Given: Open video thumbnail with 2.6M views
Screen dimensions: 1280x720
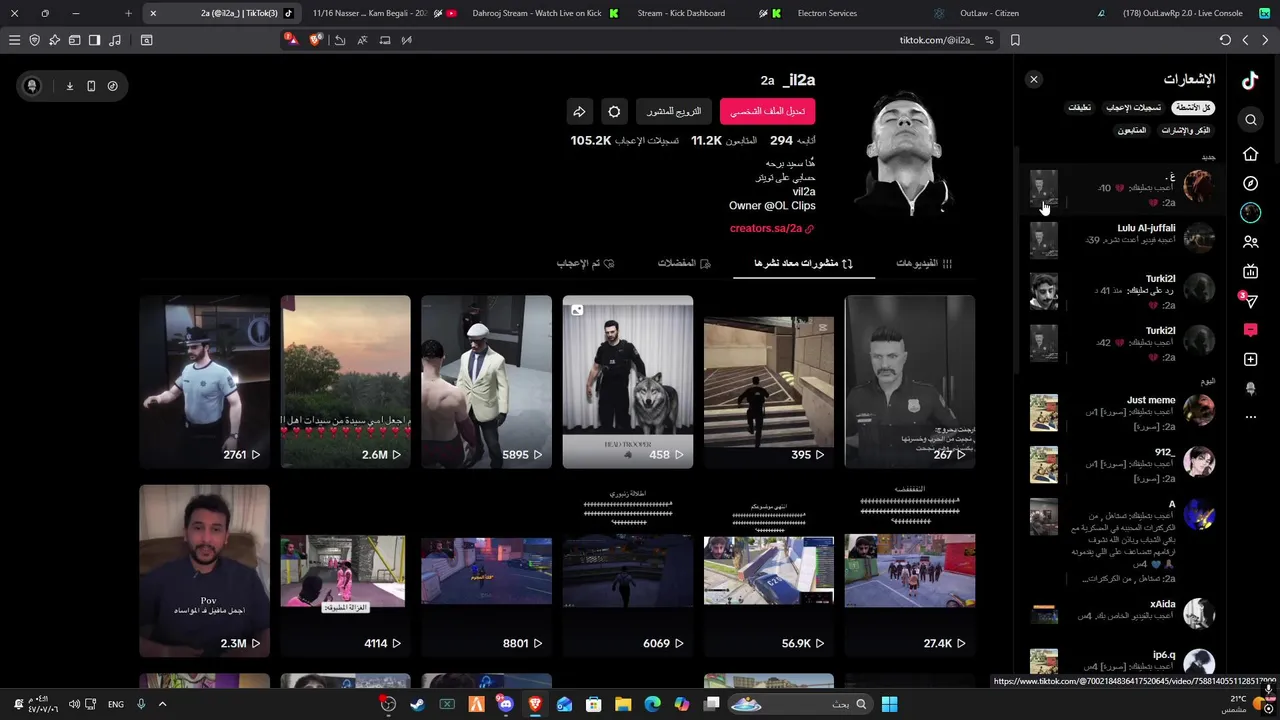Looking at the screenshot, I should (x=345, y=381).
